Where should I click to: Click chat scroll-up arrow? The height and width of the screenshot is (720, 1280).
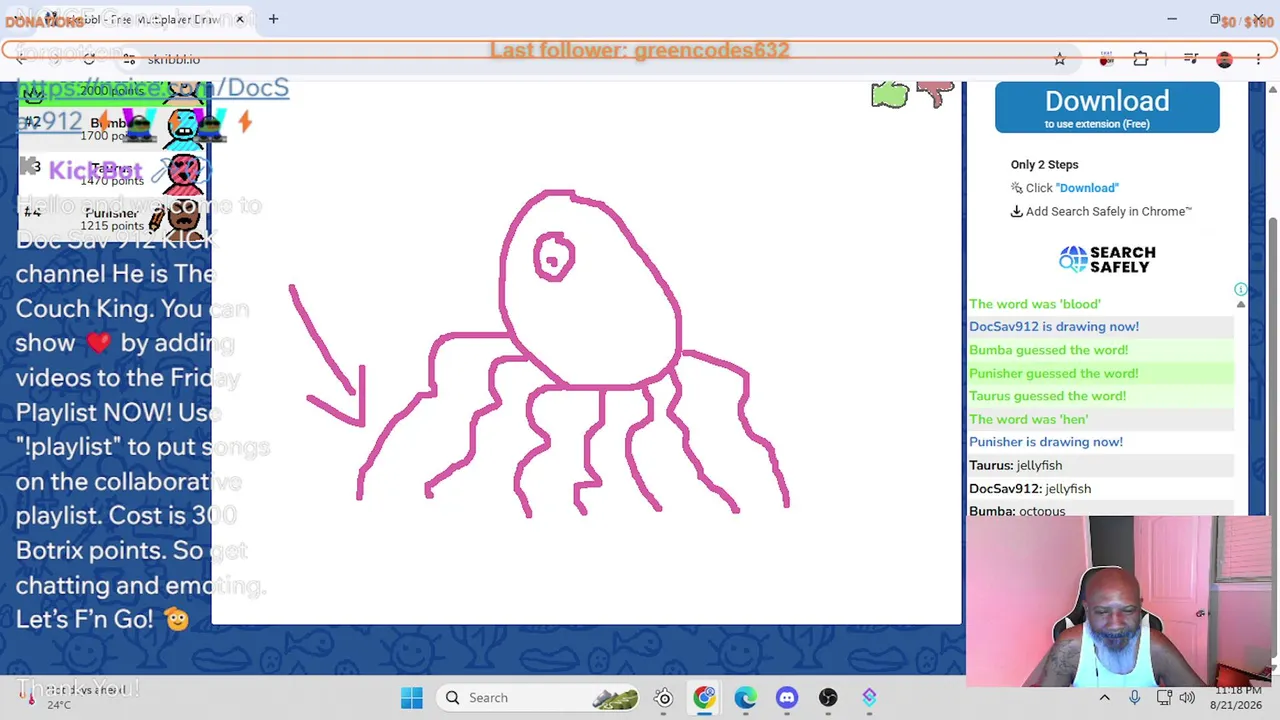(1241, 304)
